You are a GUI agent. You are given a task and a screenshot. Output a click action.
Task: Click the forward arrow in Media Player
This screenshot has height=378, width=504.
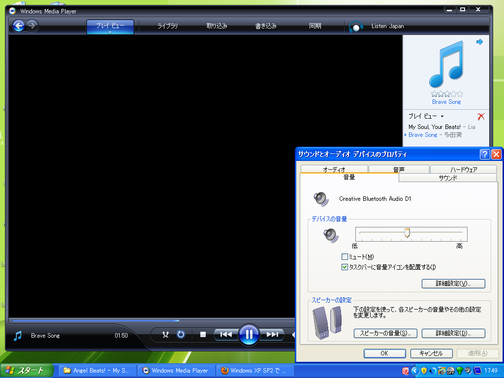coord(32,26)
